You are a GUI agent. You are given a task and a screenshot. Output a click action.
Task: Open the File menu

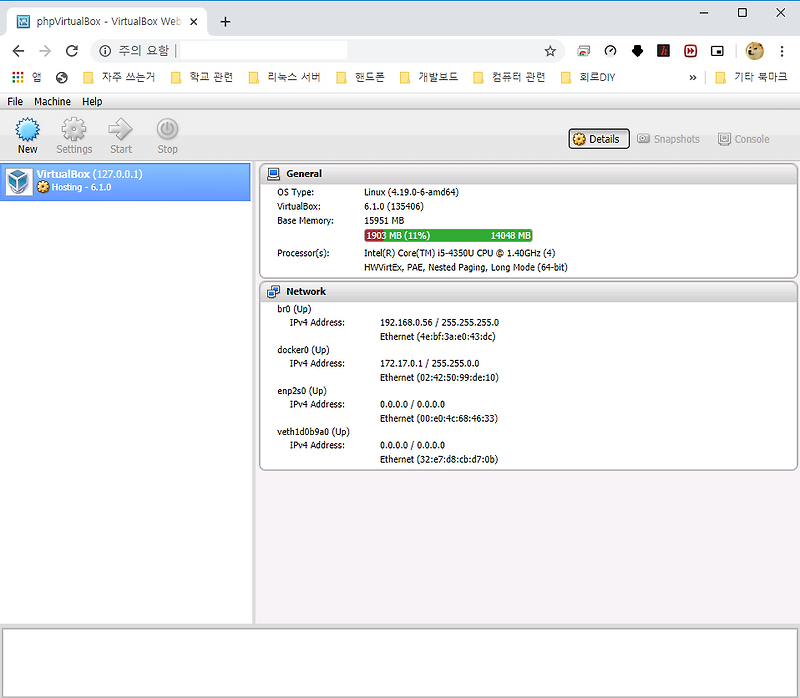pyautogui.click(x=15, y=102)
